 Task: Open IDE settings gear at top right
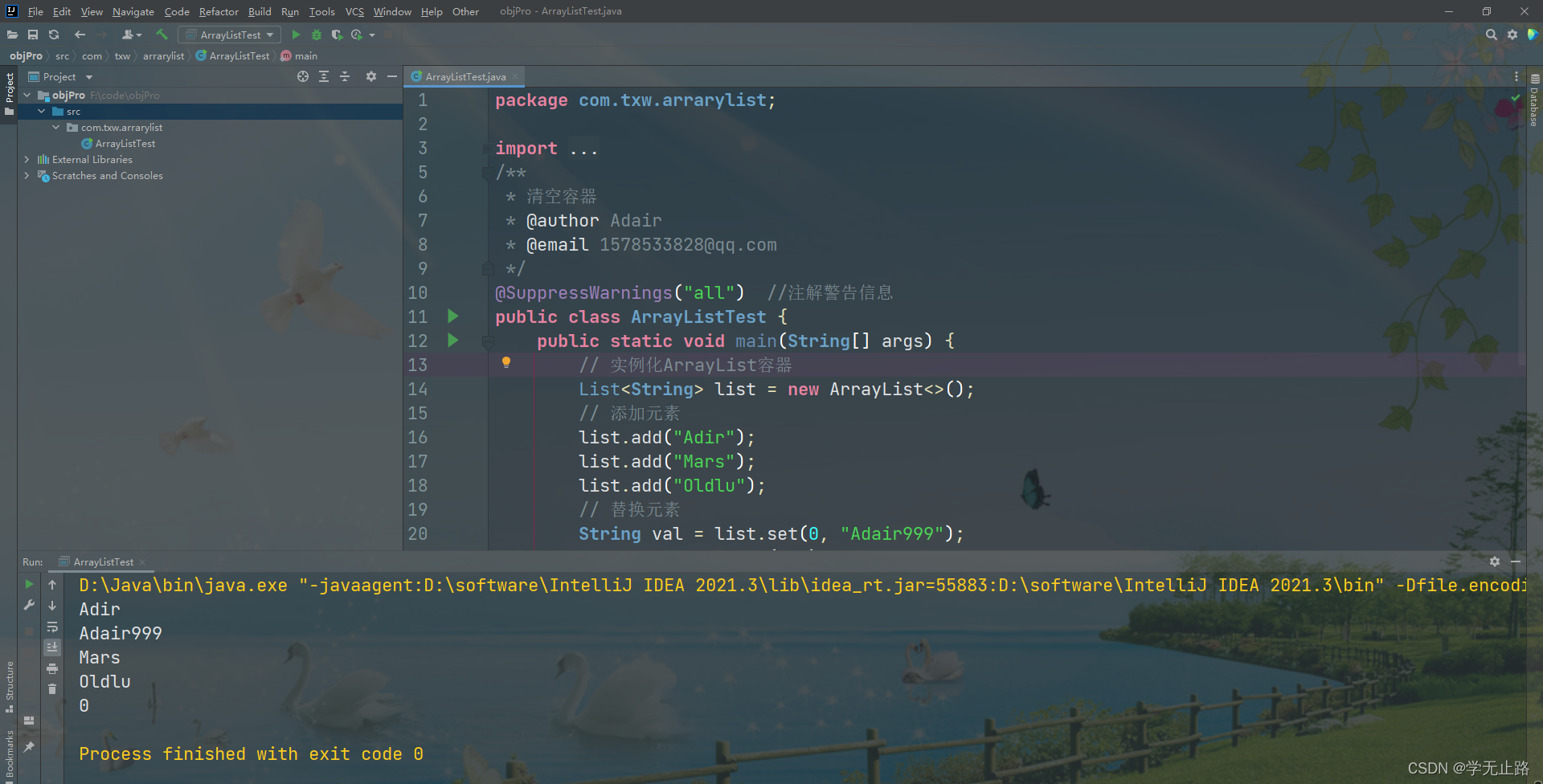tap(1512, 35)
